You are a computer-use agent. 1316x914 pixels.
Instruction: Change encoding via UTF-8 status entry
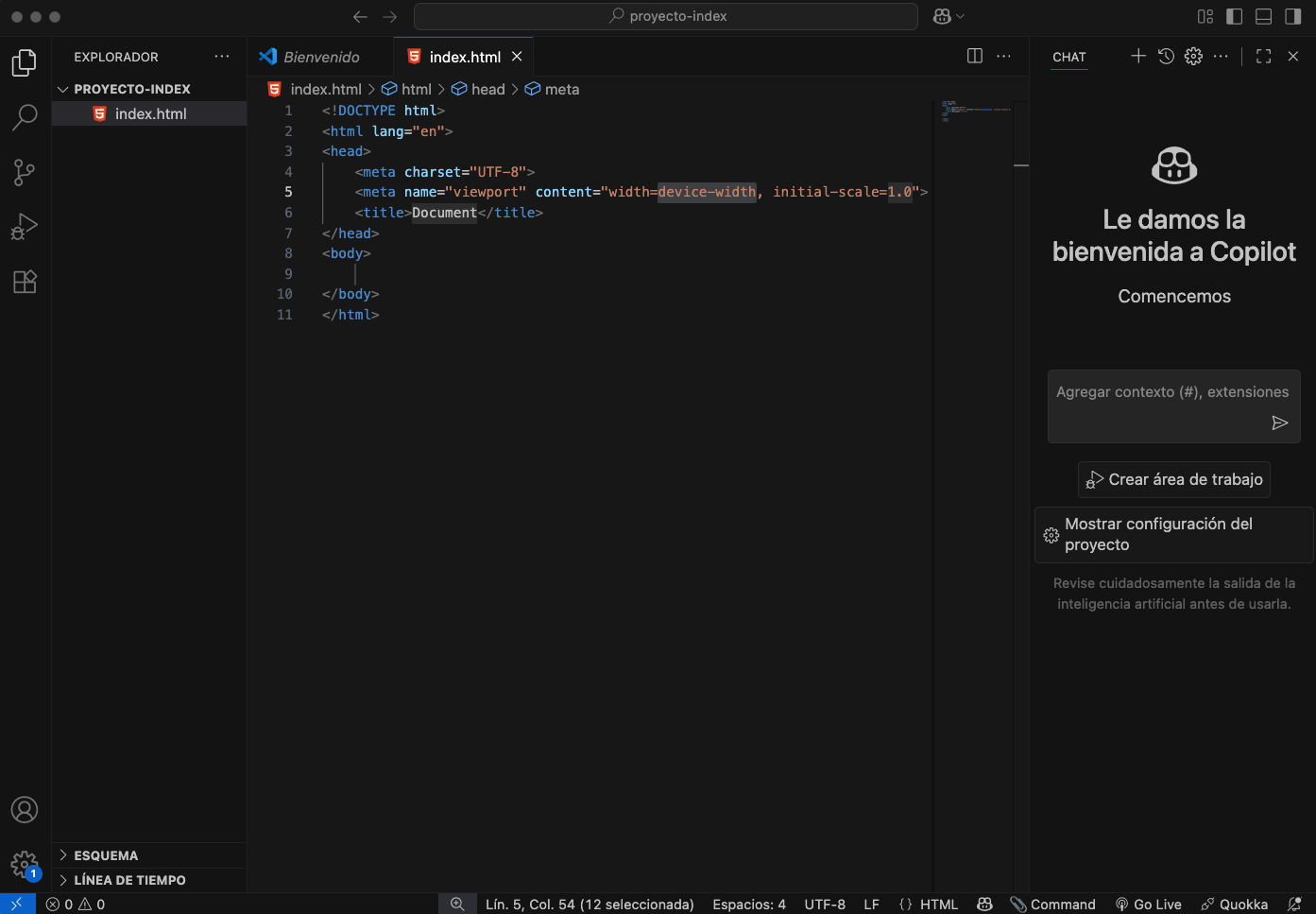[x=825, y=904]
